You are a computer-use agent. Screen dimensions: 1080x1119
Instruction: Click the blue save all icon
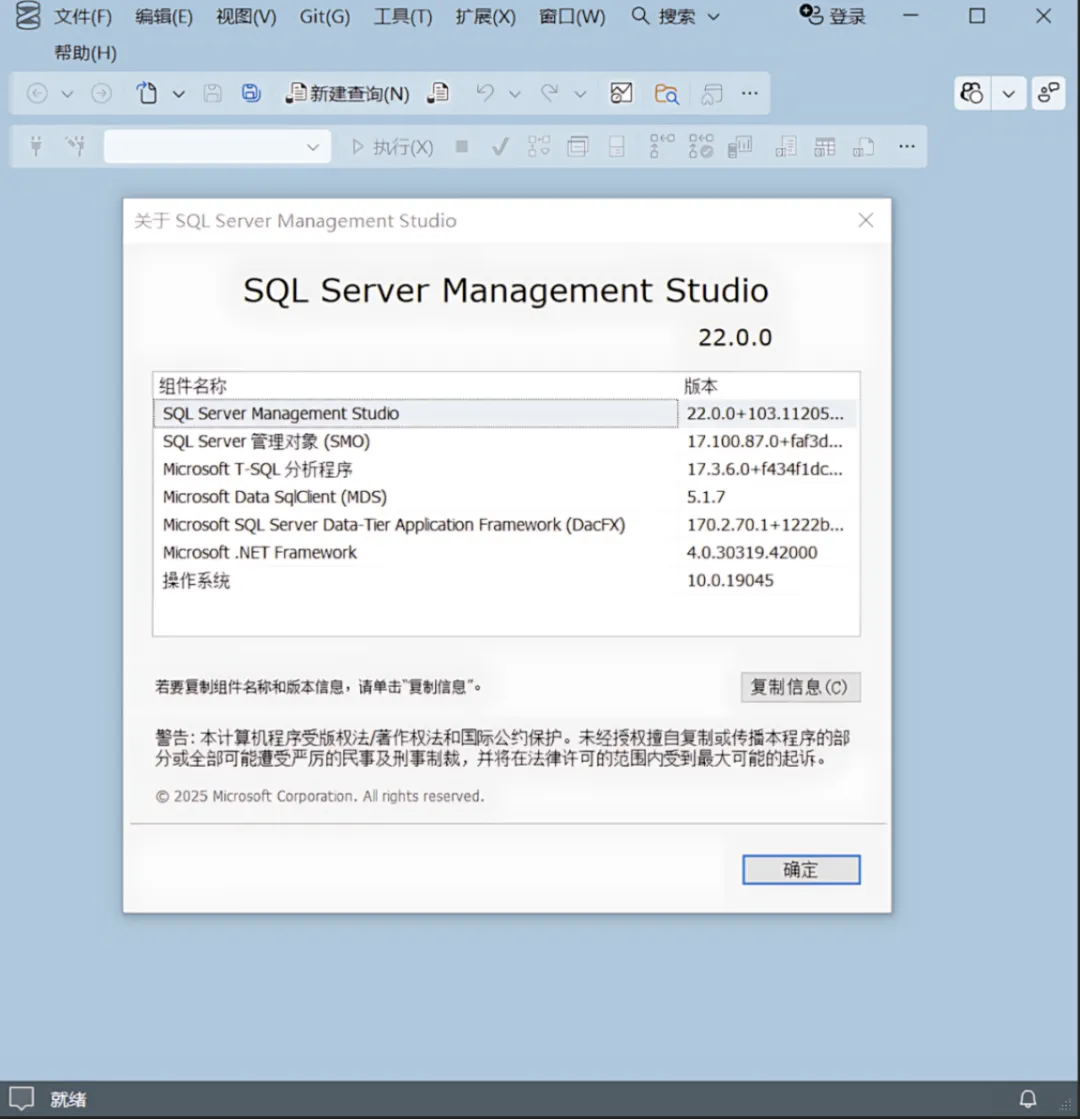tap(251, 93)
